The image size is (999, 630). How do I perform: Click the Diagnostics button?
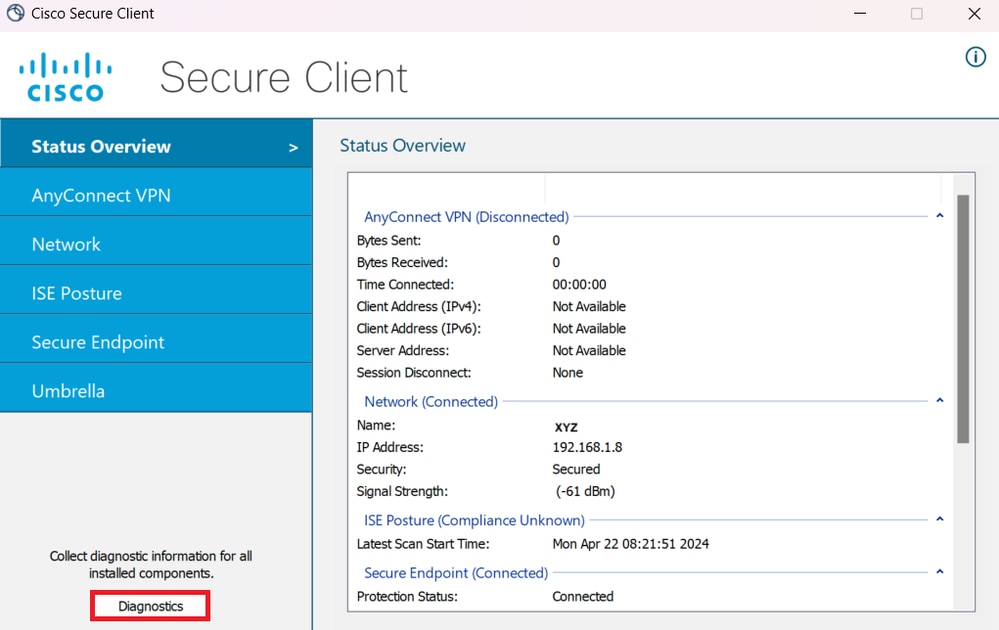click(x=150, y=606)
